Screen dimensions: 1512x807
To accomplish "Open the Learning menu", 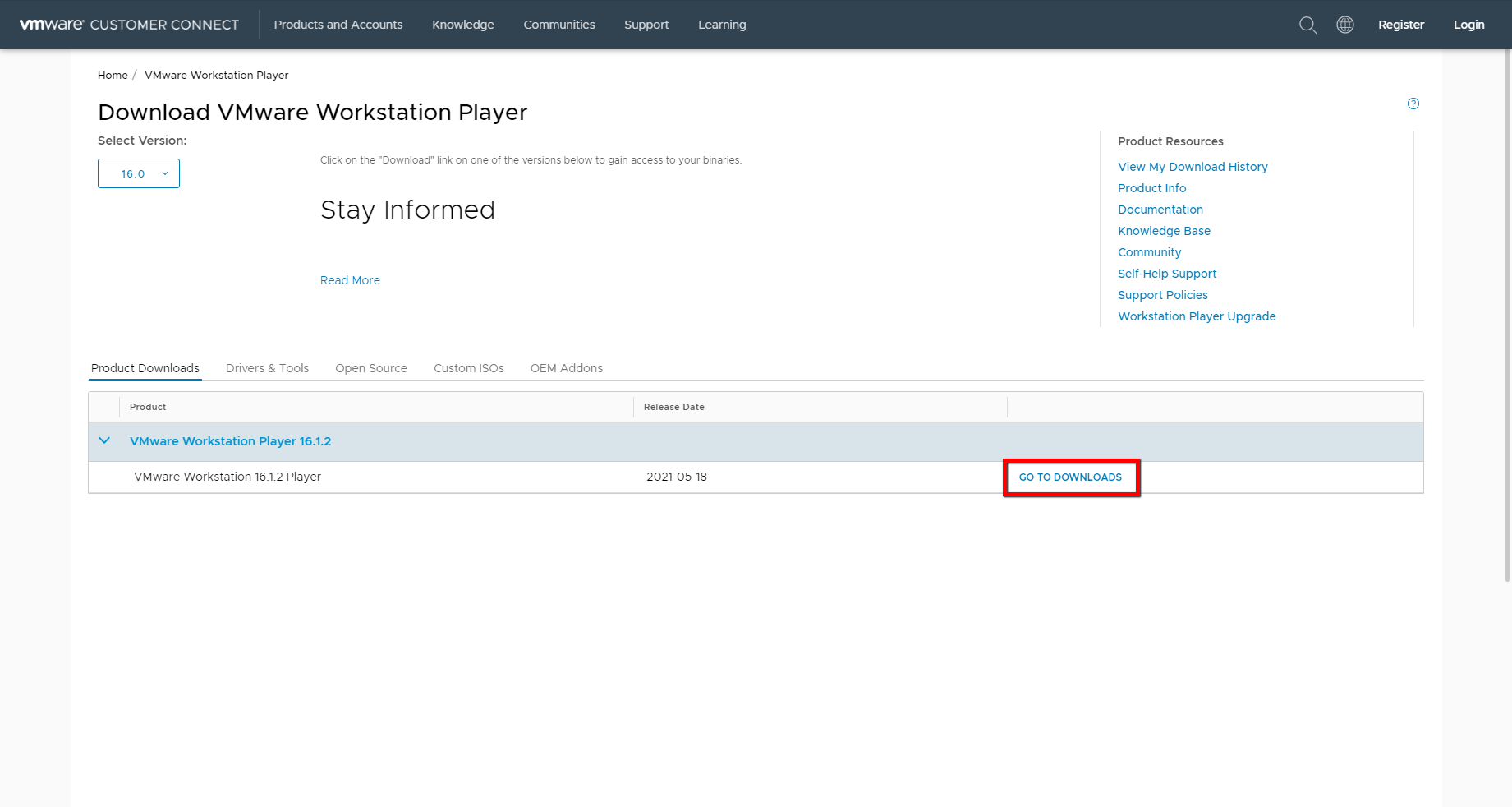I will (x=722, y=25).
